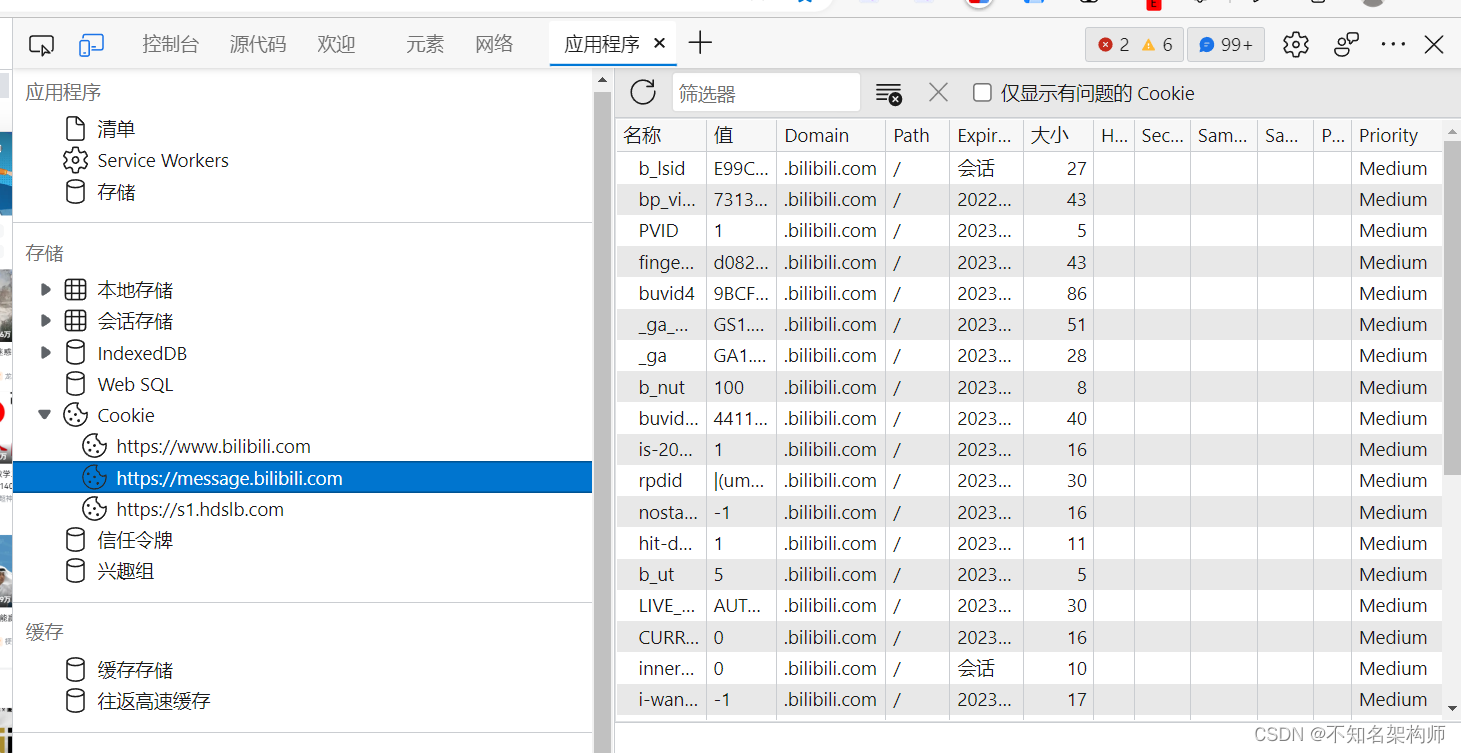The image size is (1461, 753).
Task: Click the errors count badge showing 2
Action: click(x=1113, y=45)
